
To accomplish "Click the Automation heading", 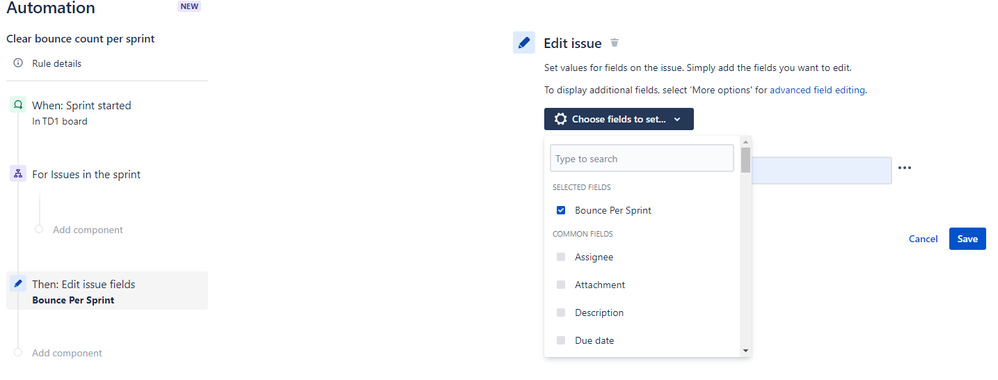I will click(x=51, y=8).
